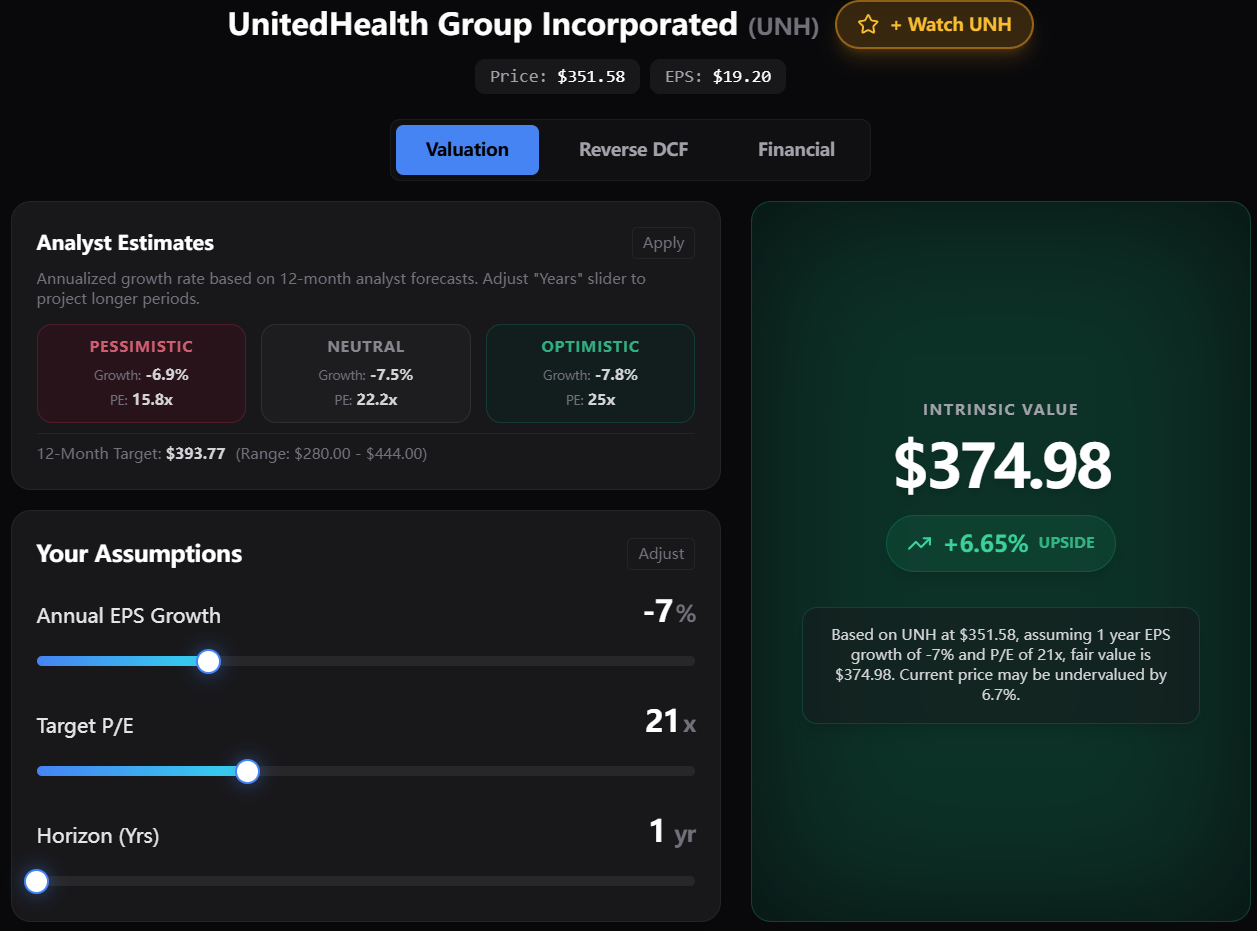Click the -7% Annual EPS Growth value
The width and height of the screenshot is (1257, 931).
pyautogui.click(x=669, y=612)
